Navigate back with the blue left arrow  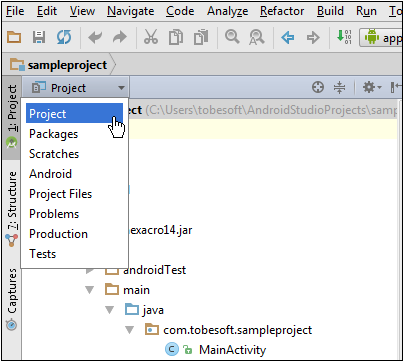tap(288, 37)
